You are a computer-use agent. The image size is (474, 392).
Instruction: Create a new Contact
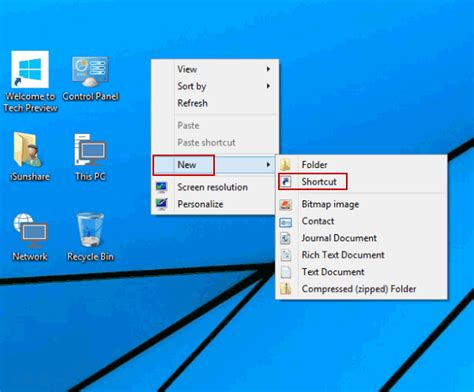361,221
